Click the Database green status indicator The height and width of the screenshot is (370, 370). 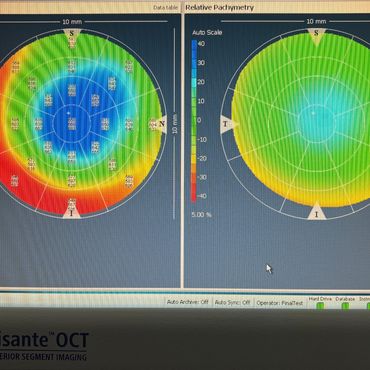pyautogui.click(x=346, y=306)
